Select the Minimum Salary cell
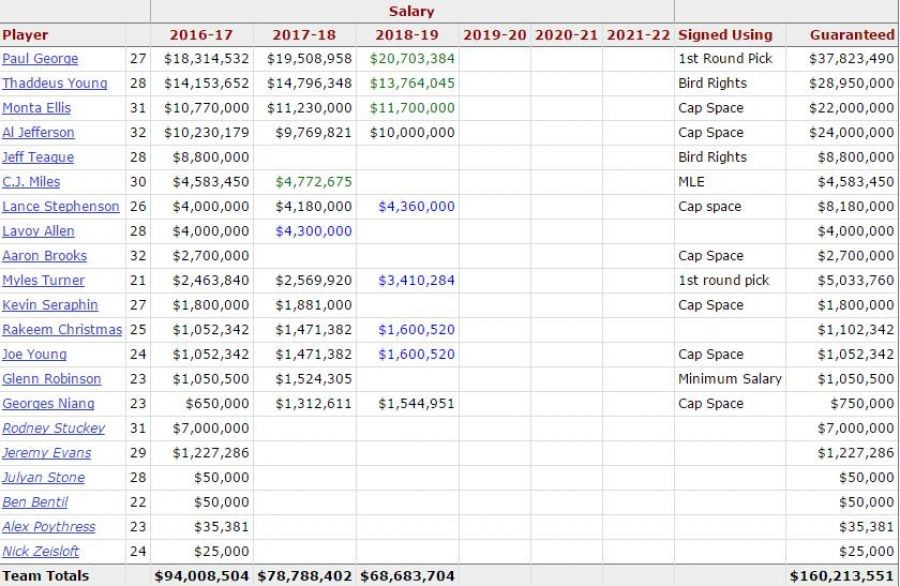The width and height of the screenshot is (900, 586). coord(730,379)
